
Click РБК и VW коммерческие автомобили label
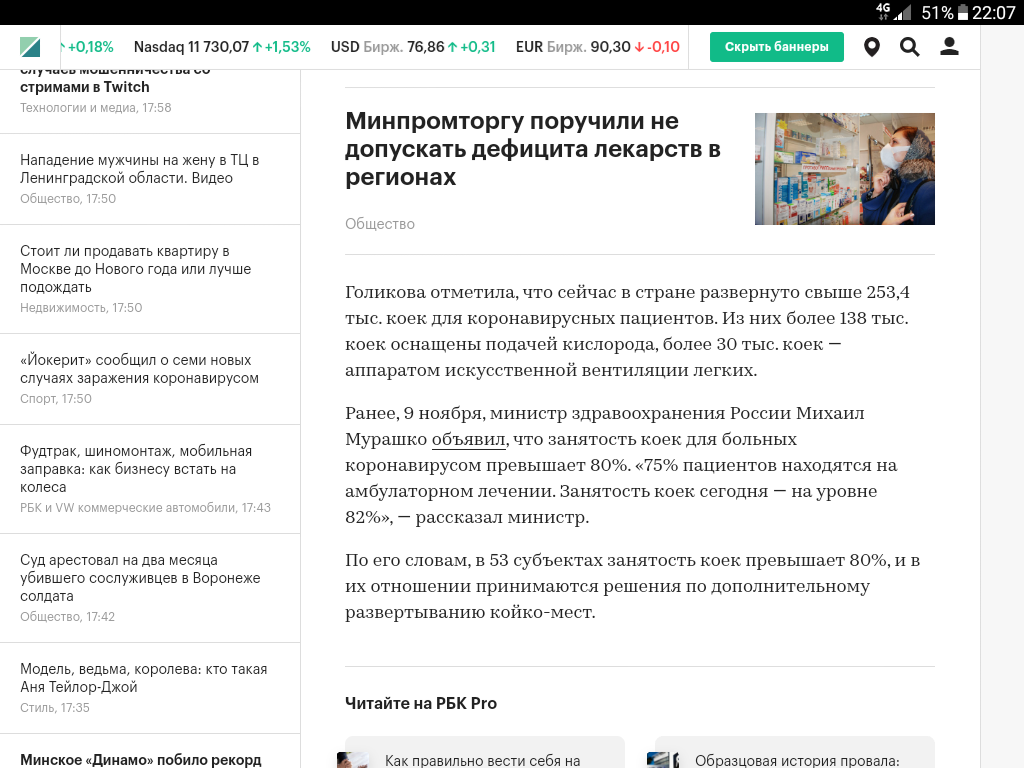point(145,507)
